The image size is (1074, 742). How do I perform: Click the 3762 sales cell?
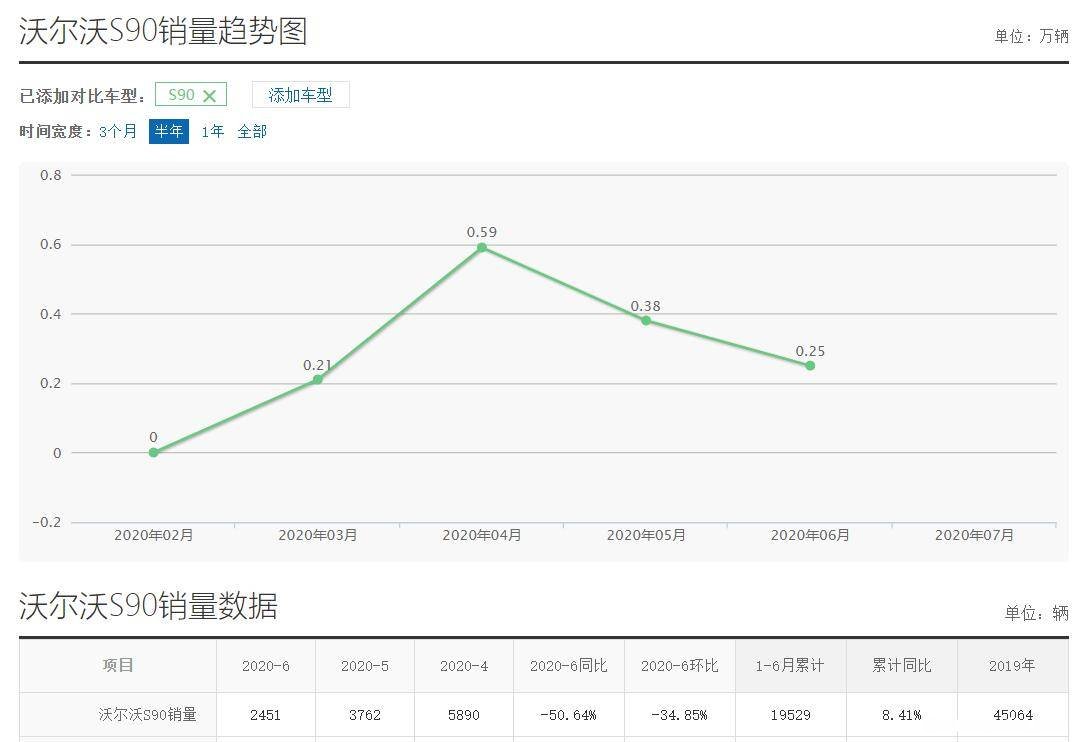[364, 715]
